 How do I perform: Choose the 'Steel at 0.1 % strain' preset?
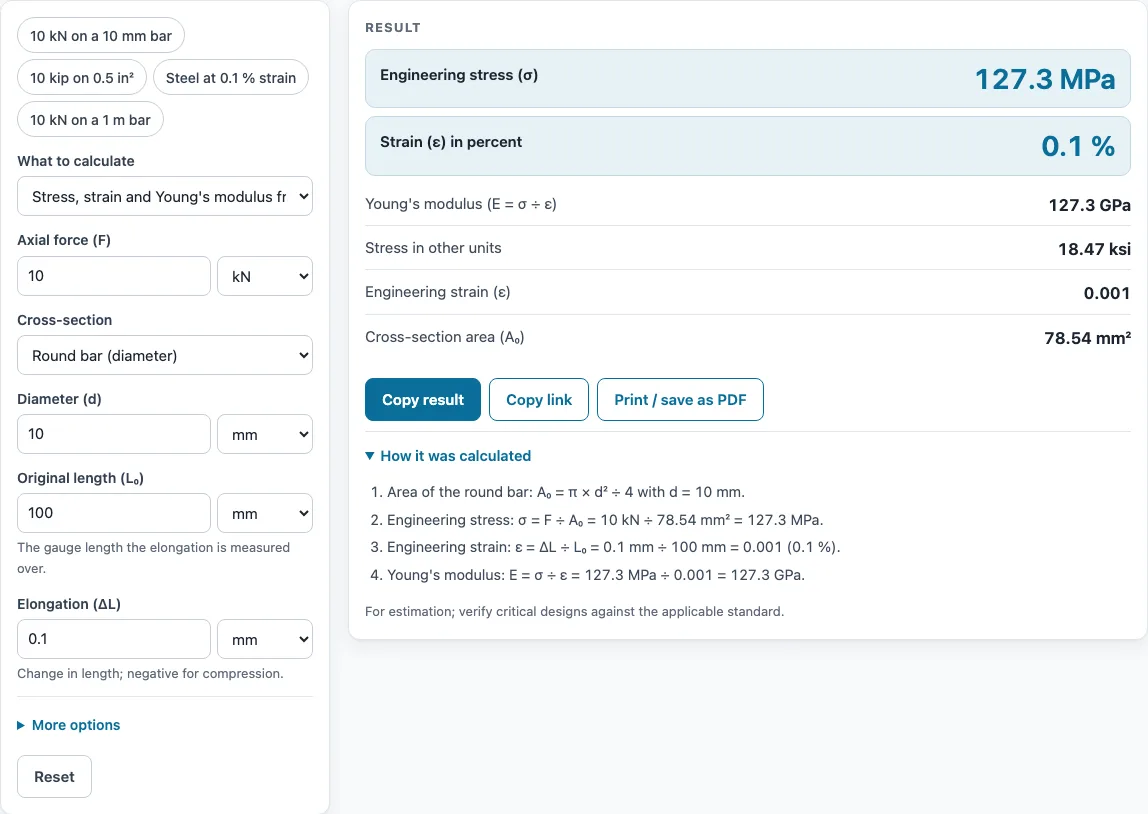pyautogui.click(x=231, y=78)
